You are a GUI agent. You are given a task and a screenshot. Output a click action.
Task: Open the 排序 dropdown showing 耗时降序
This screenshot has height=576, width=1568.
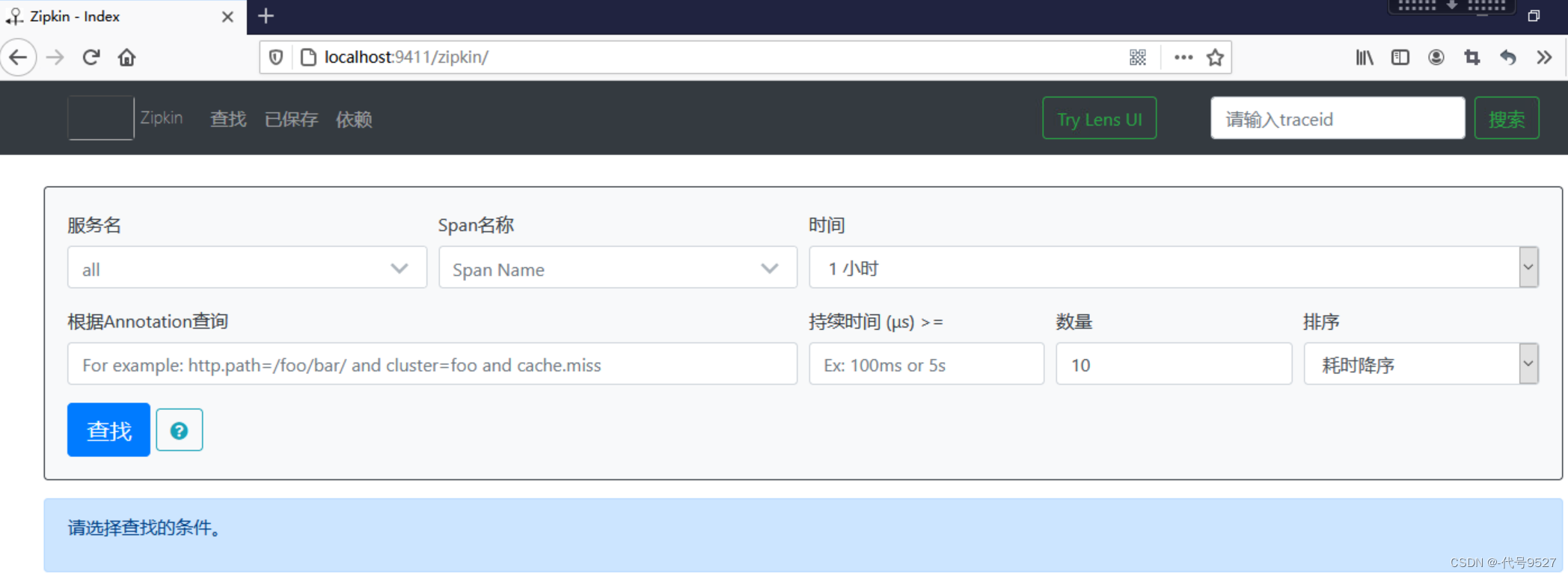[x=1421, y=364]
